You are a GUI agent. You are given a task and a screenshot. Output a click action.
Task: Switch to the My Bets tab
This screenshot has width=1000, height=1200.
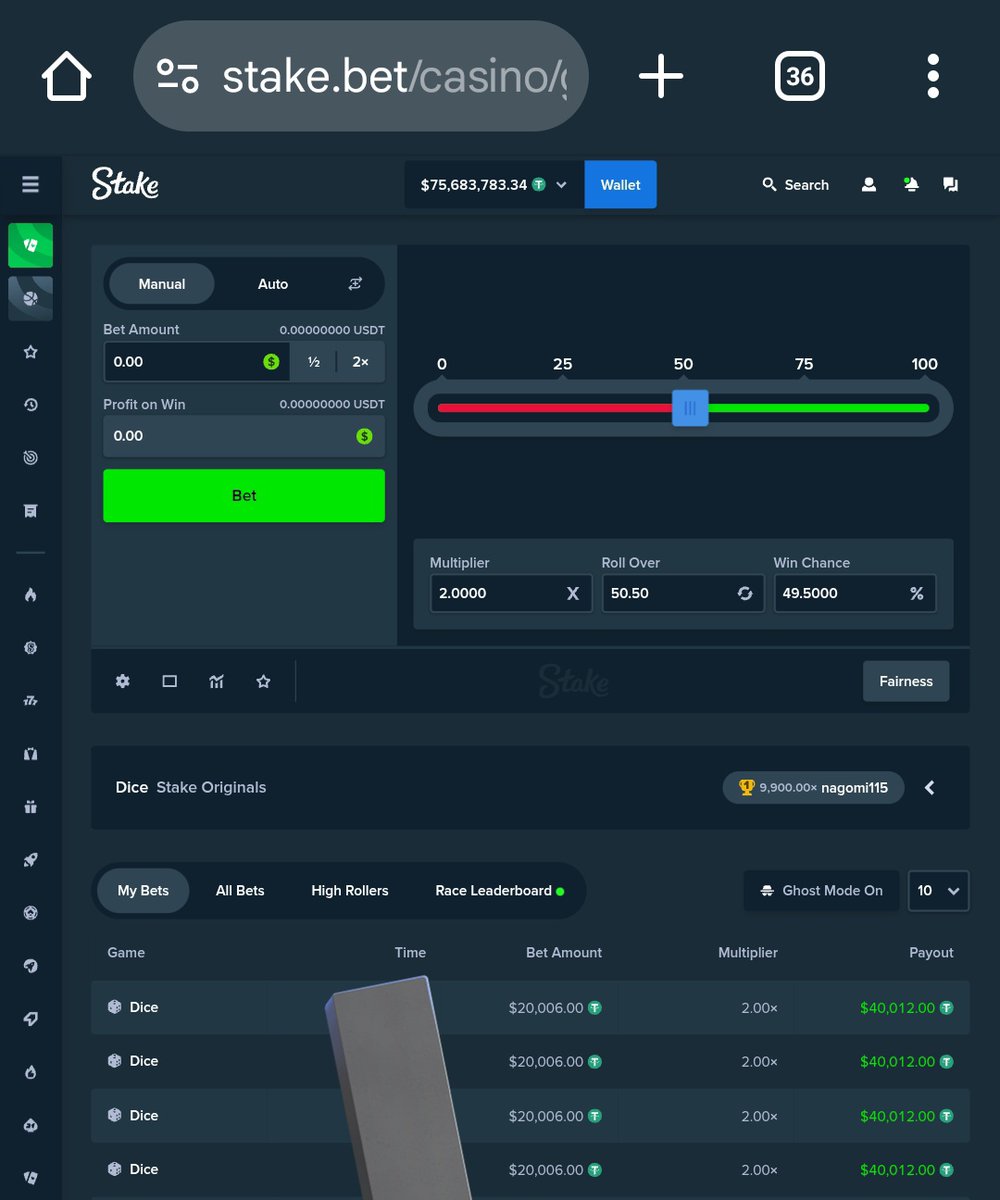143,890
